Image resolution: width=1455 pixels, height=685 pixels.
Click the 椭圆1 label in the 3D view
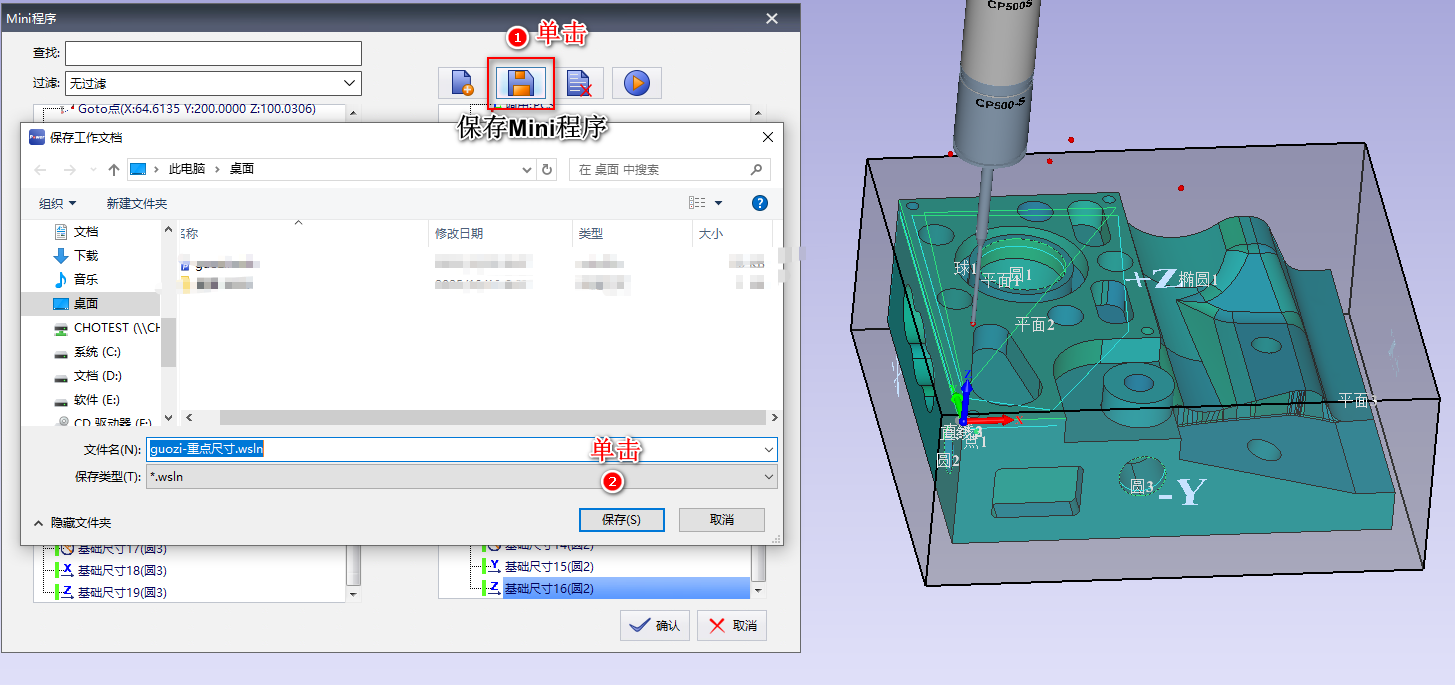[x=1198, y=280]
